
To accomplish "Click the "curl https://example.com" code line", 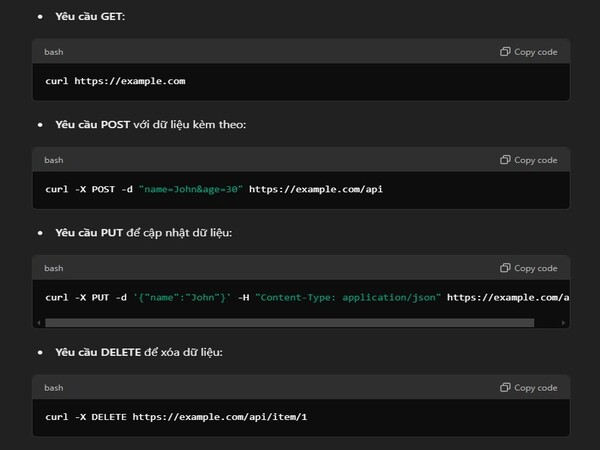I will pos(115,81).
